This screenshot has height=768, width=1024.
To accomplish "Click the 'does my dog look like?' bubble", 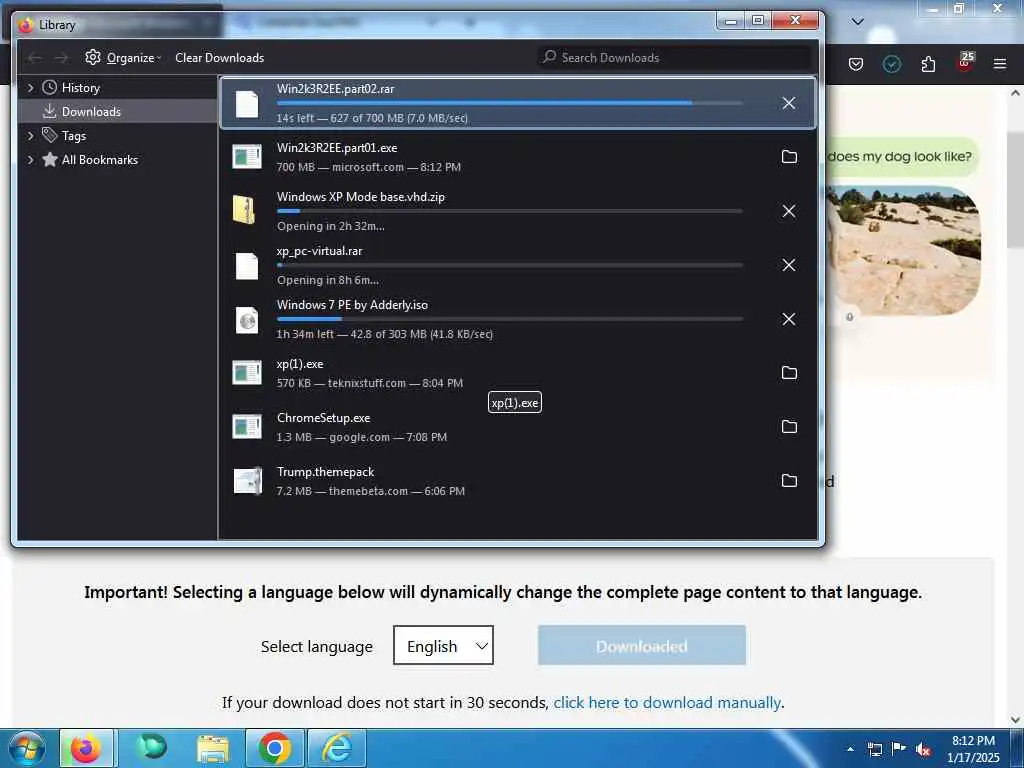I will [901, 157].
